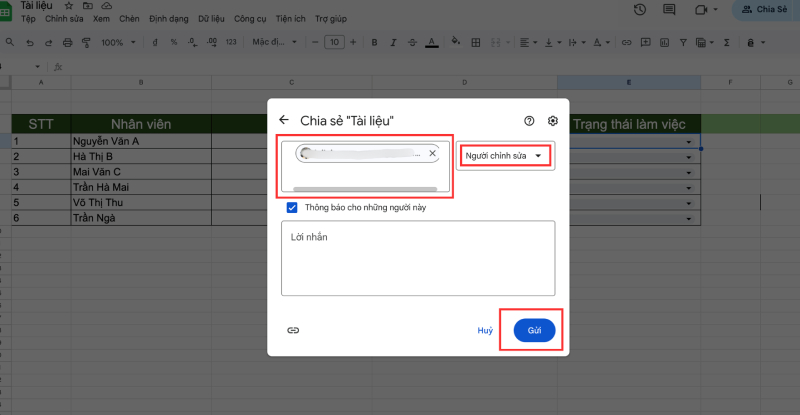Click the font size 10 field

[334, 42]
